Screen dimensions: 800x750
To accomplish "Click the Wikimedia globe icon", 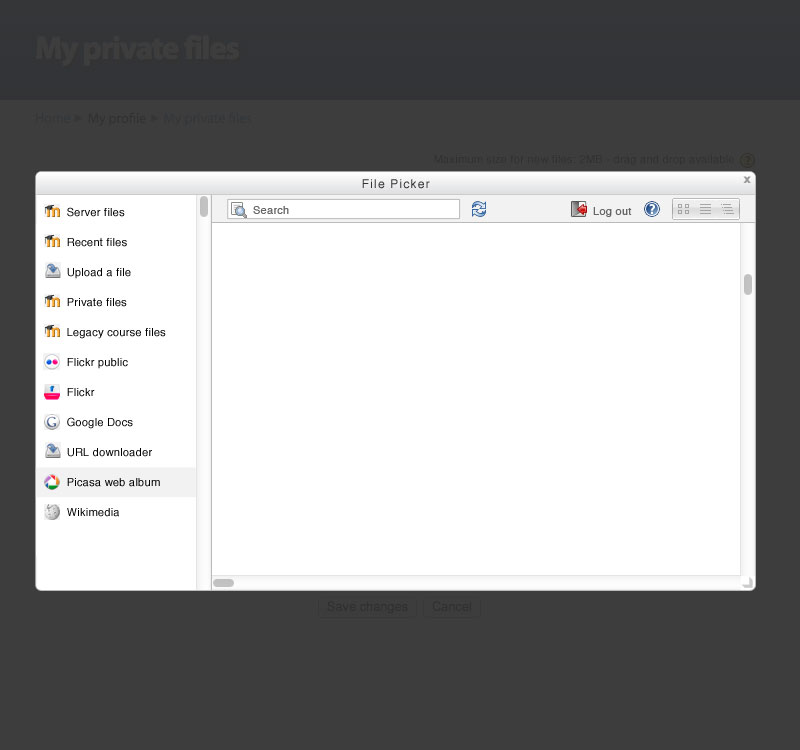I will 52,512.
